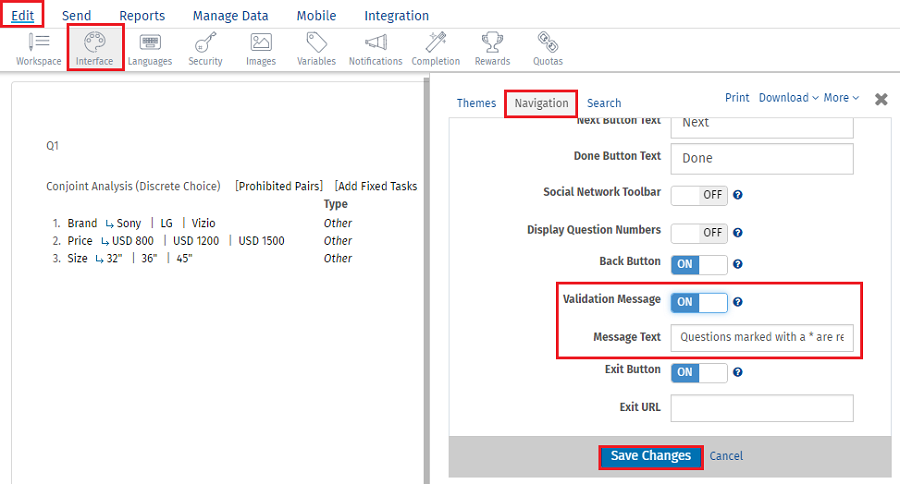Screen dimensions: 900x484
Task: Enable the Display Question Numbers switch
Action: coord(698,232)
